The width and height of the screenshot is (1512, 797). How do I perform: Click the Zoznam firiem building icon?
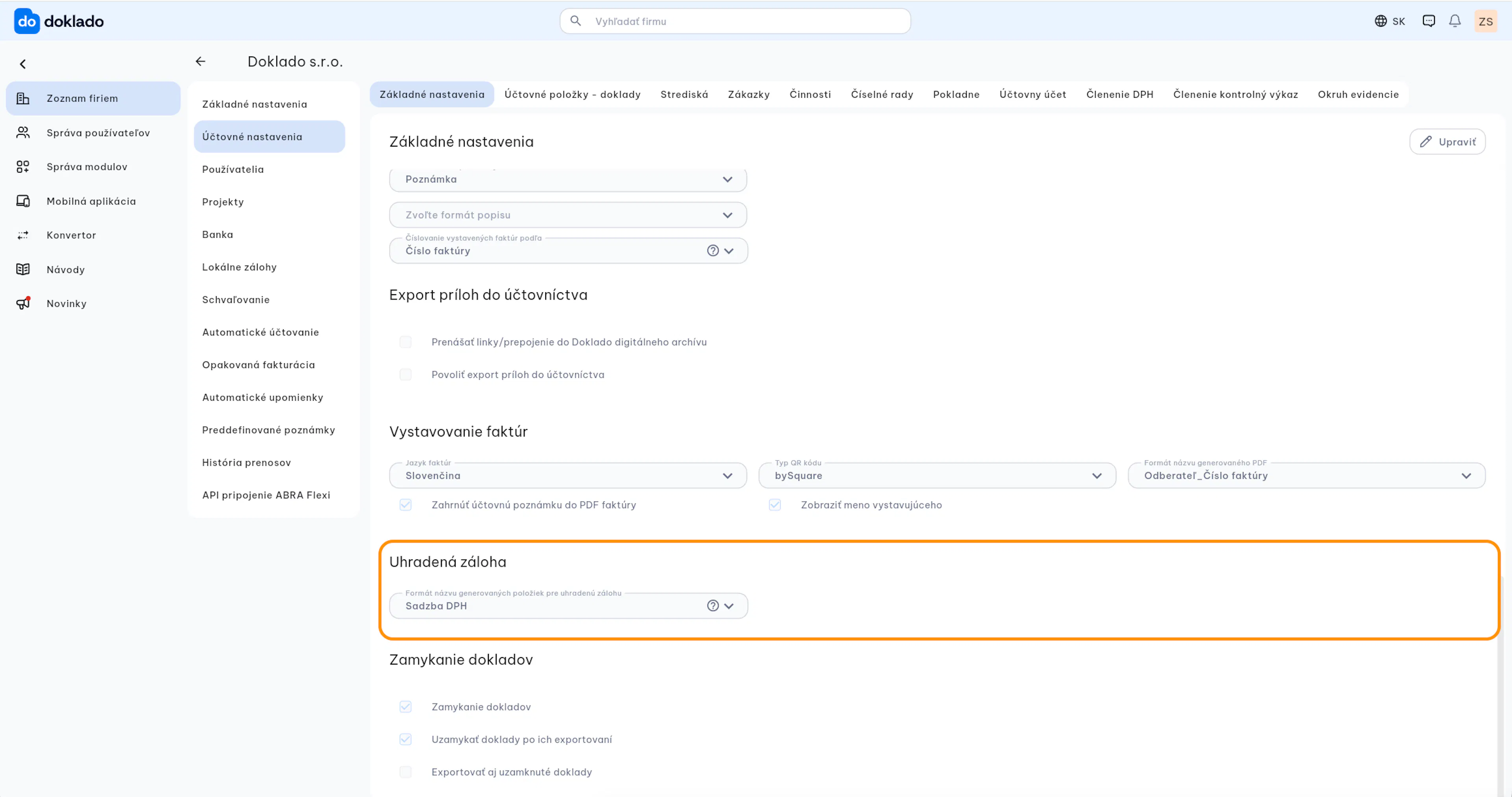[23, 98]
